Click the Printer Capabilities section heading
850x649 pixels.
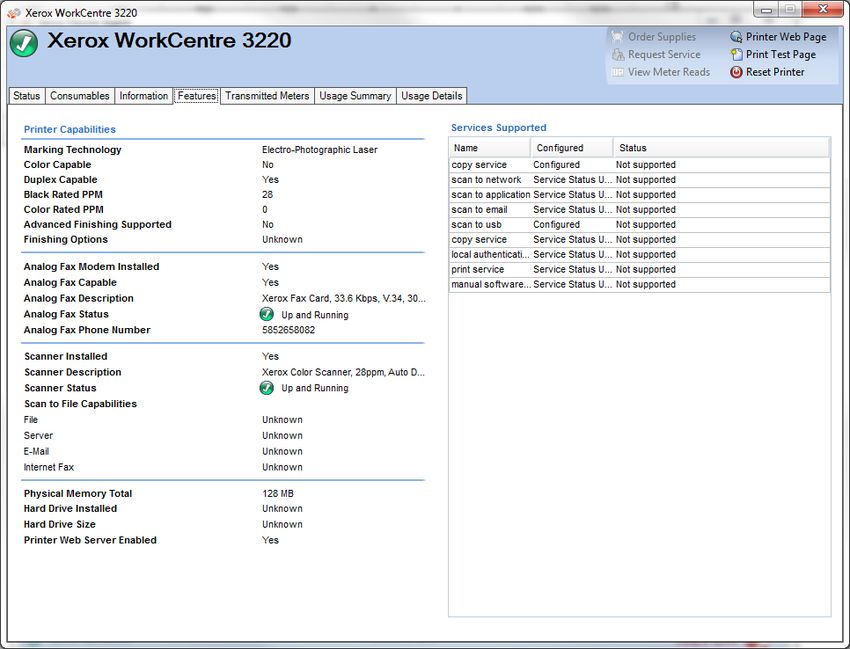pyautogui.click(x=69, y=130)
